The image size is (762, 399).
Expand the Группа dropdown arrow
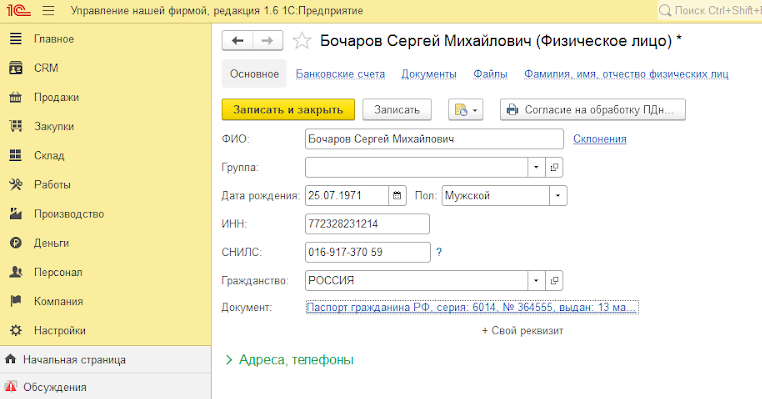(536, 168)
